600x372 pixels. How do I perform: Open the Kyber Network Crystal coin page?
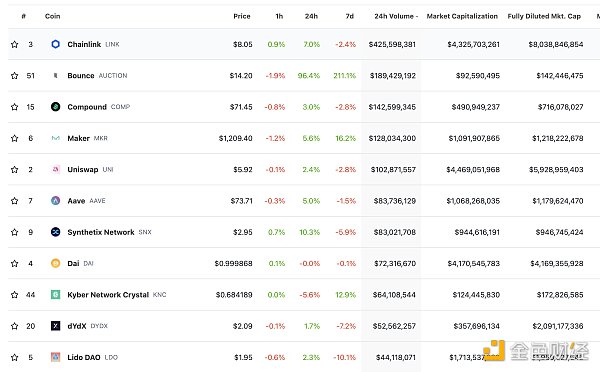pos(108,295)
